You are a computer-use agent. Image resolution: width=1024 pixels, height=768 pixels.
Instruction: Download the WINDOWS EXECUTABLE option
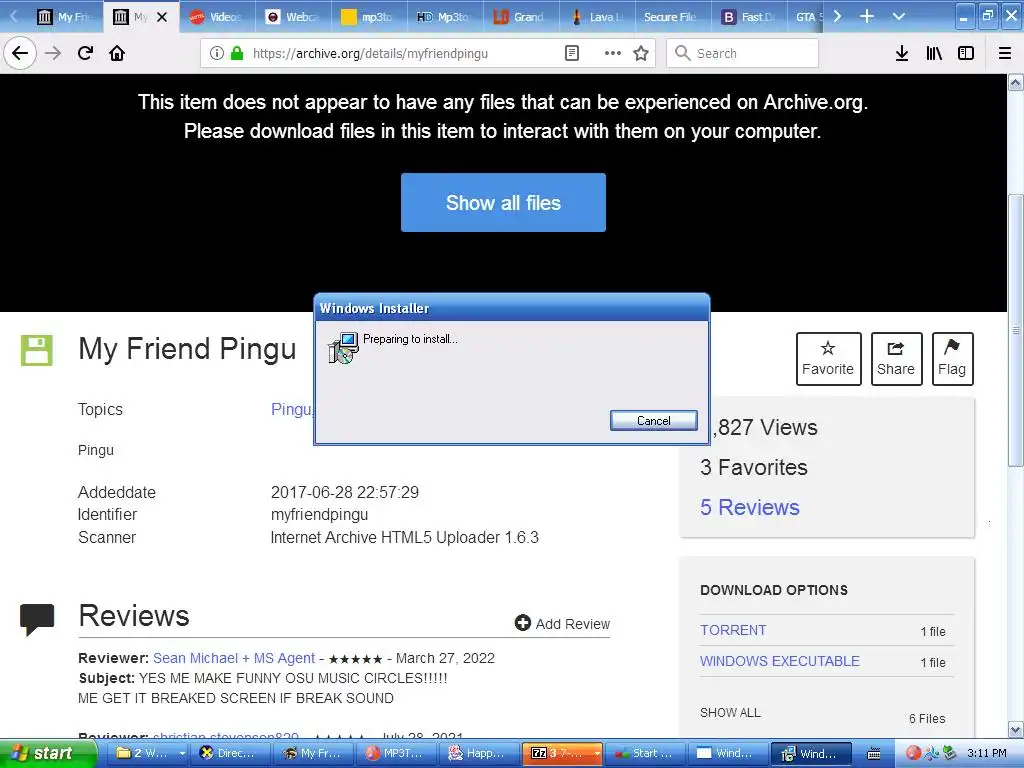(780, 661)
